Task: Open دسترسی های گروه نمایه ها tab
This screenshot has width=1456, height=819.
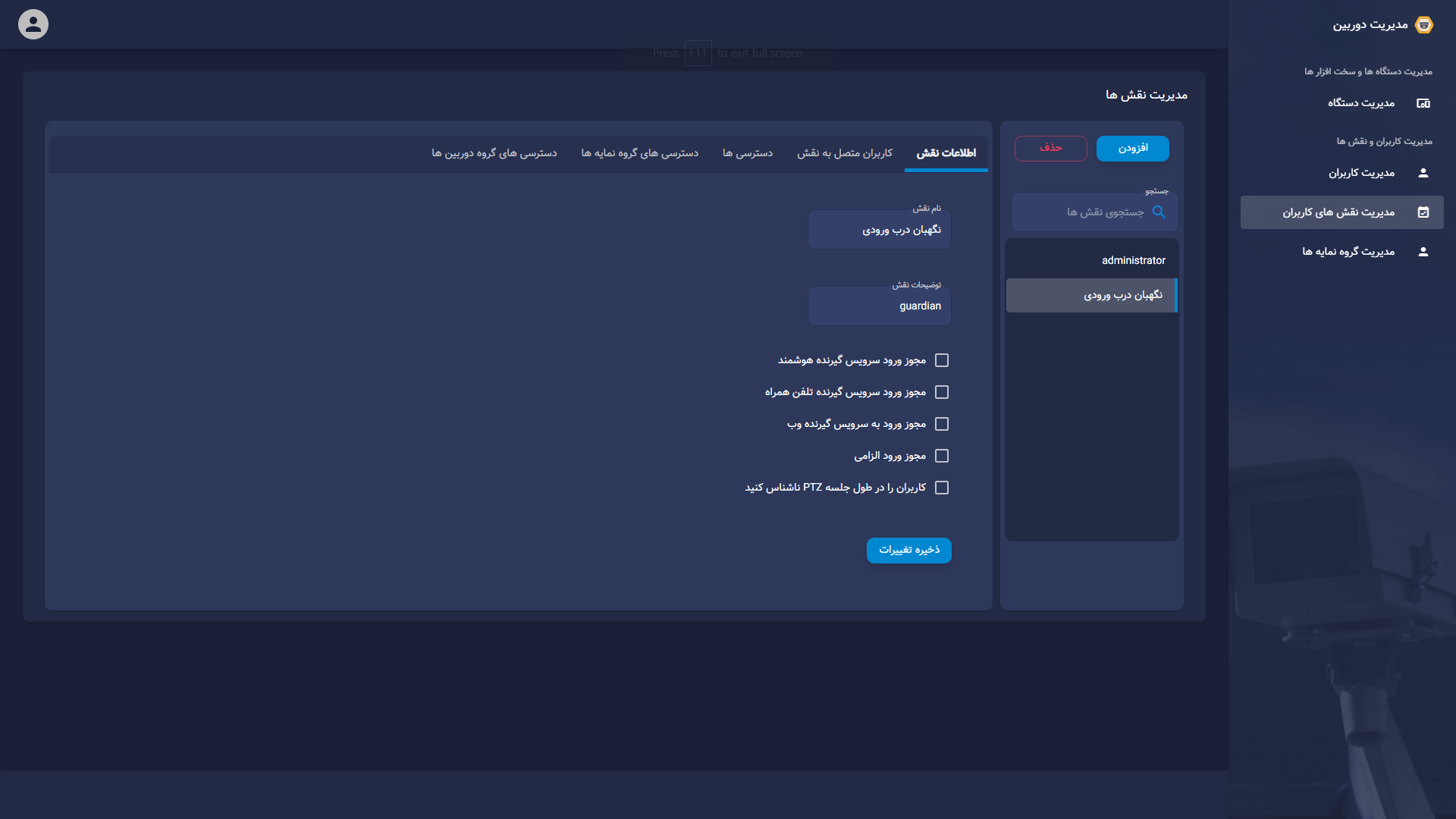Action: 640,153
